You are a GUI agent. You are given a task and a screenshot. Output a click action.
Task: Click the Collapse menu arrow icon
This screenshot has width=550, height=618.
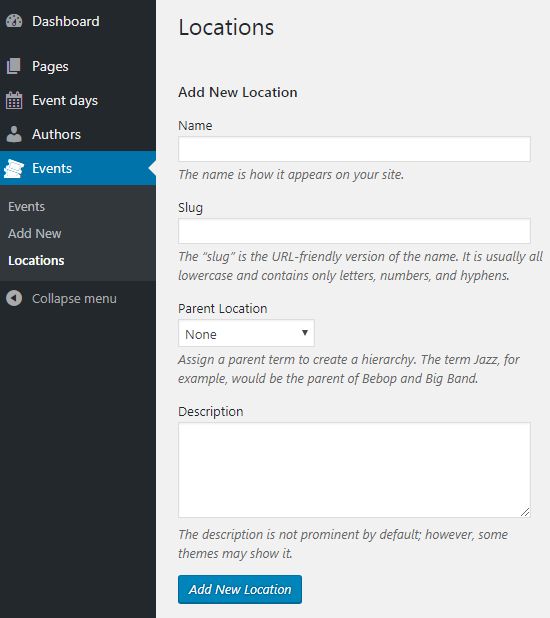14,298
